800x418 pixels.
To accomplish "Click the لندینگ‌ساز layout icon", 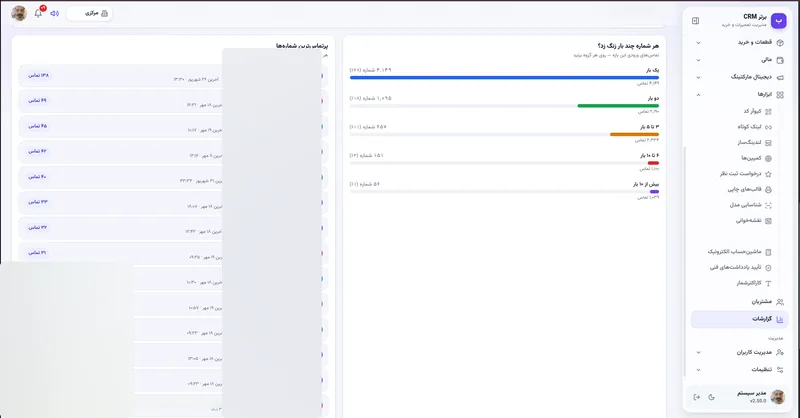I will (768, 143).
